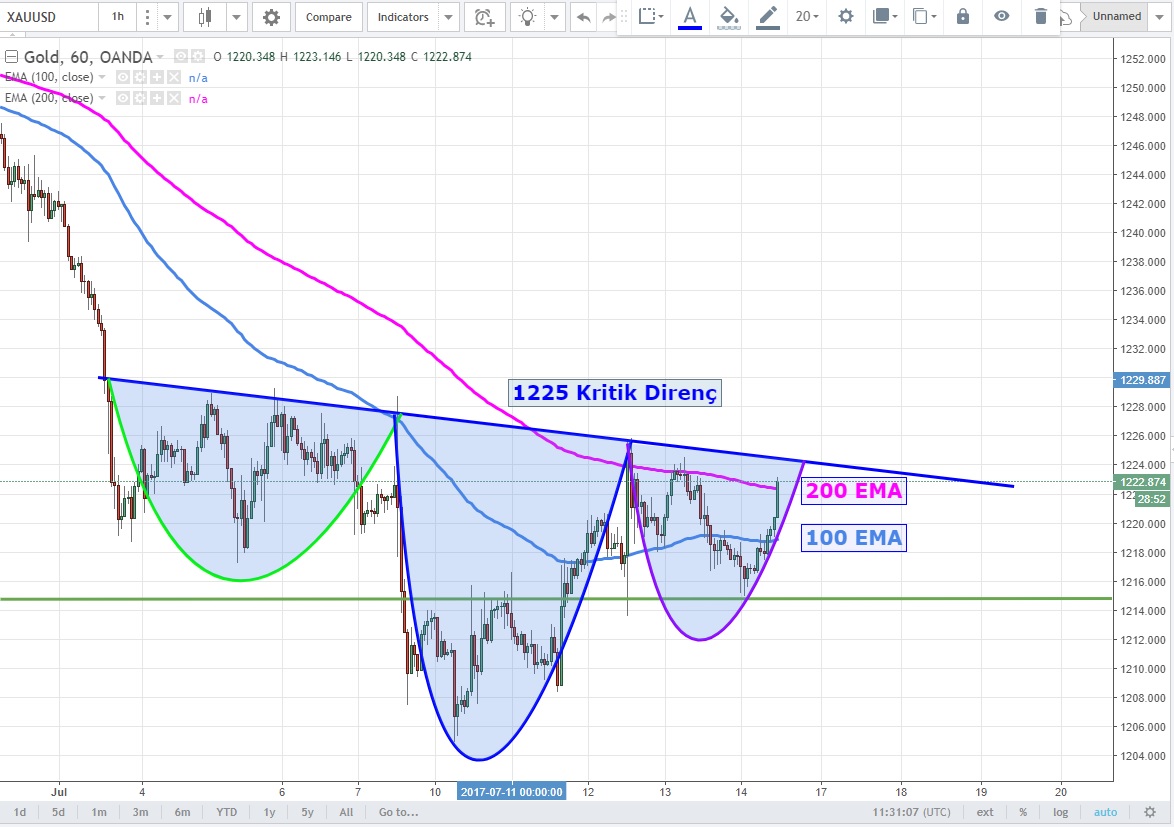Viewport: 1174px width, 827px height.
Task: Select the YTD time range
Action: click(226, 812)
